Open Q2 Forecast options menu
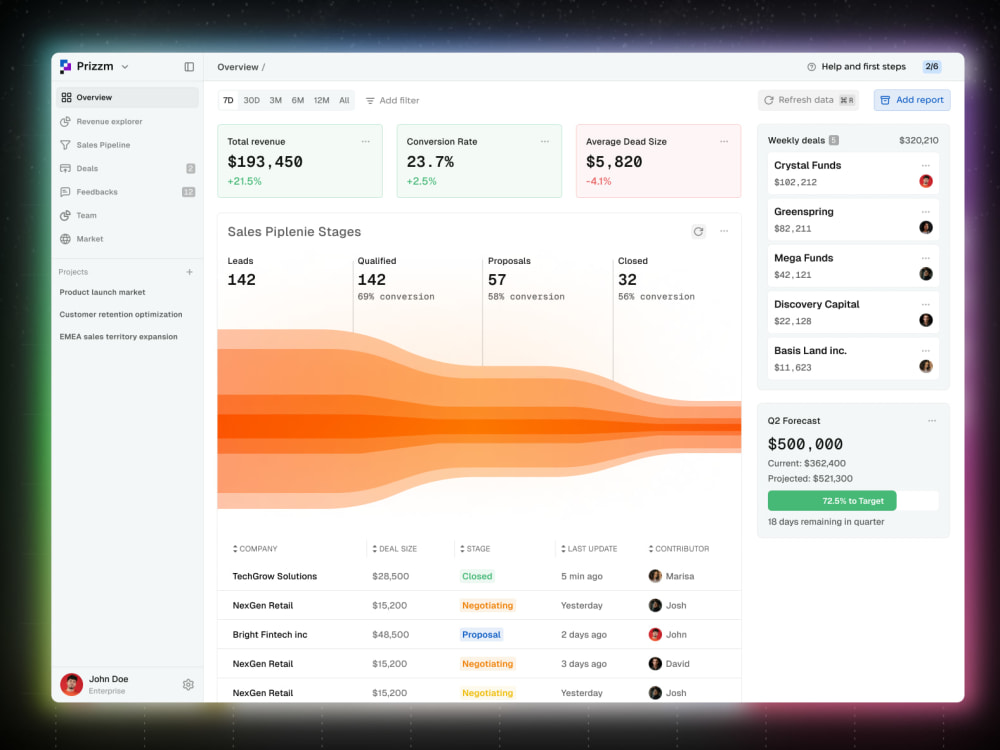Image resolution: width=1000 pixels, height=750 pixels. click(x=932, y=421)
